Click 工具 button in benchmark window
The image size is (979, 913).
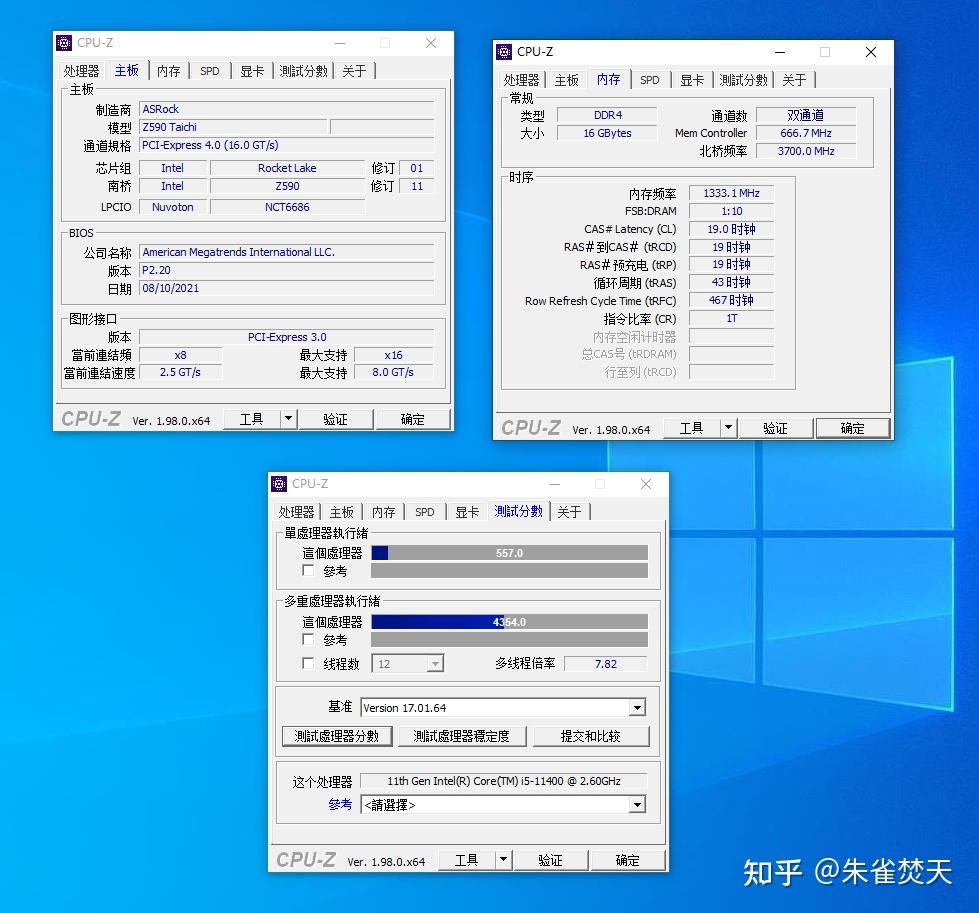click(x=466, y=860)
